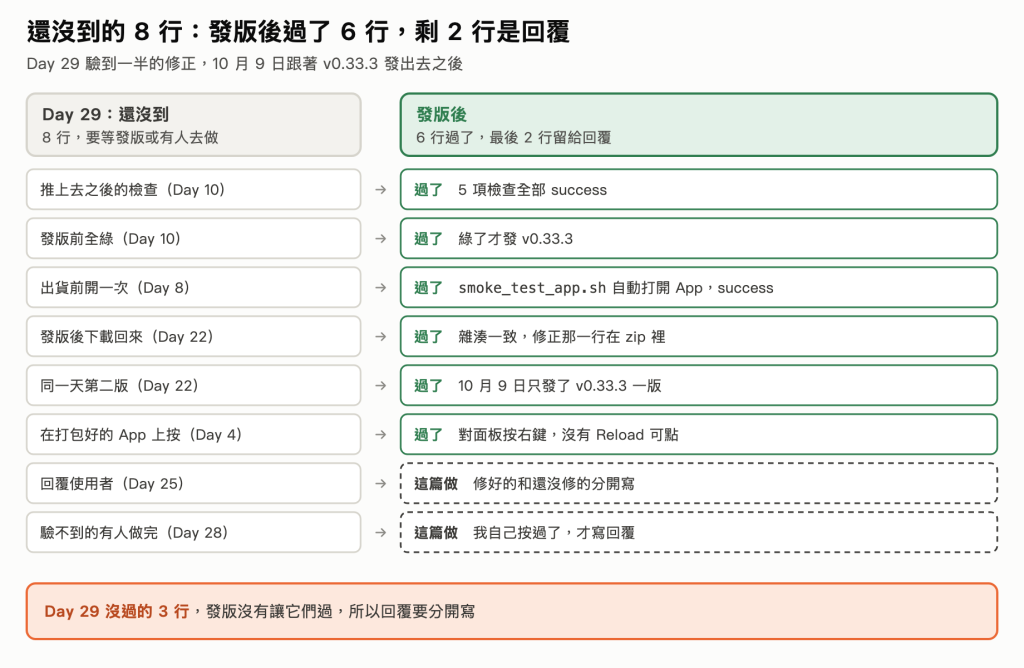Click the title "還沒到的 8 行：發版後過了 6 行"

click(x=298, y=31)
